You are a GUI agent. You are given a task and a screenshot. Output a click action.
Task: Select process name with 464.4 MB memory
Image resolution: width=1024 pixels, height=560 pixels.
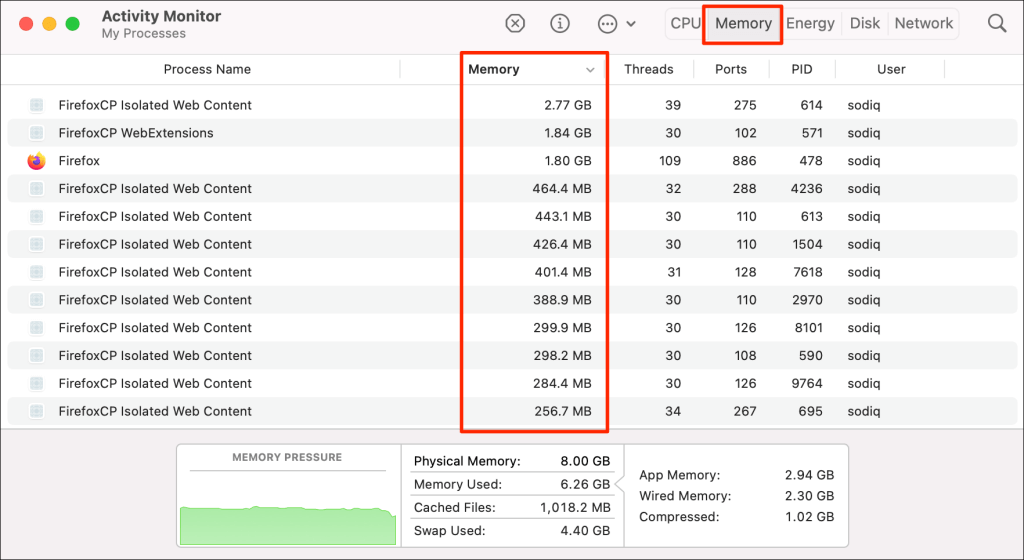click(155, 189)
